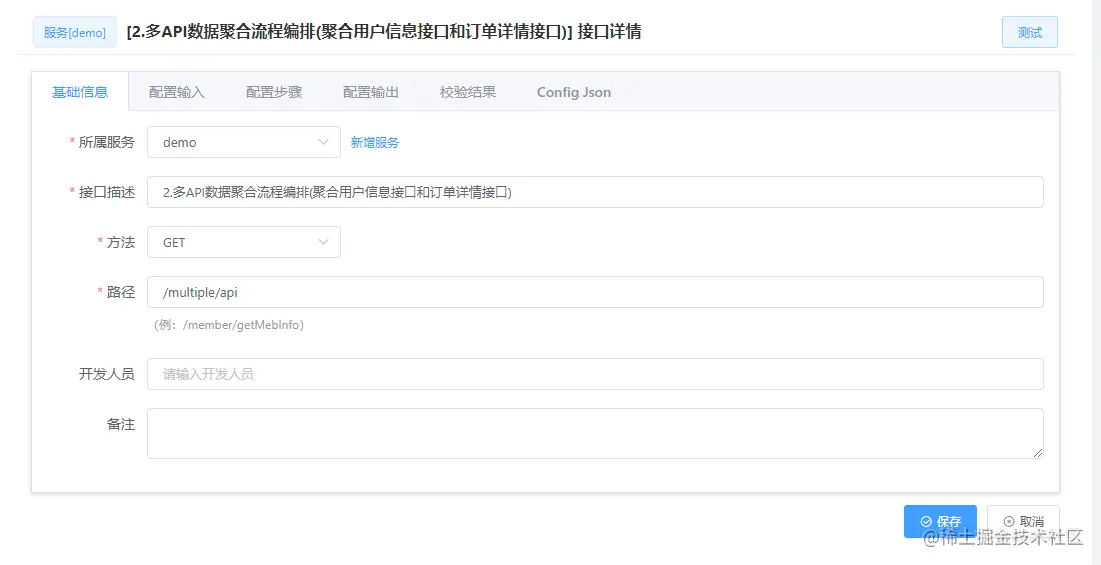Click the 测试 button
Viewport: 1101px width, 565px height.
click(1029, 32)
